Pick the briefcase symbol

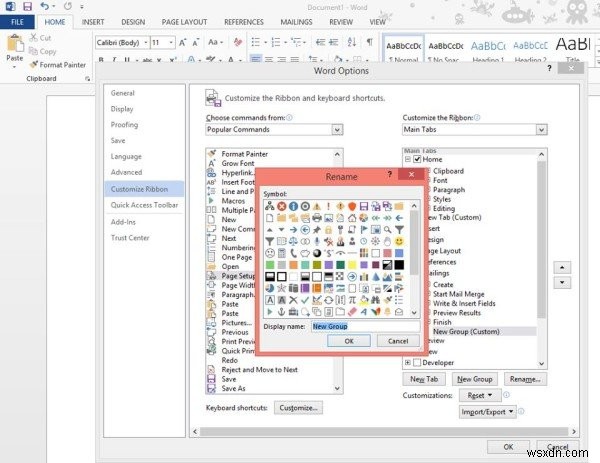293,312
